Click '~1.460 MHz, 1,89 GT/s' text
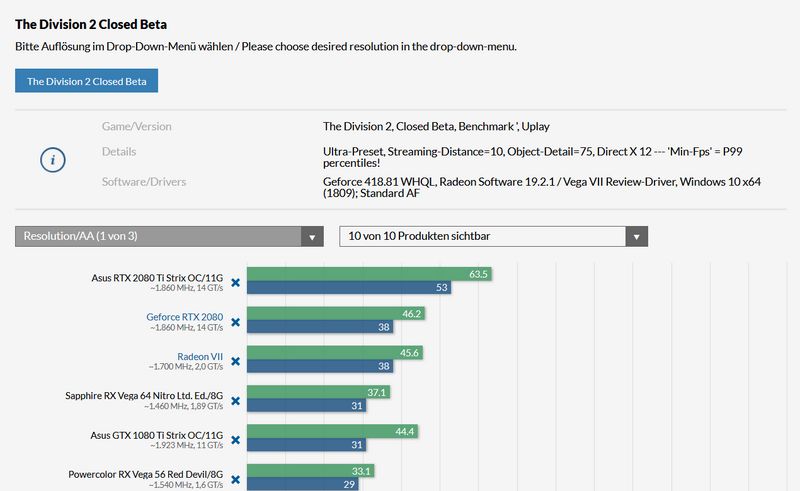 [183, 406]
